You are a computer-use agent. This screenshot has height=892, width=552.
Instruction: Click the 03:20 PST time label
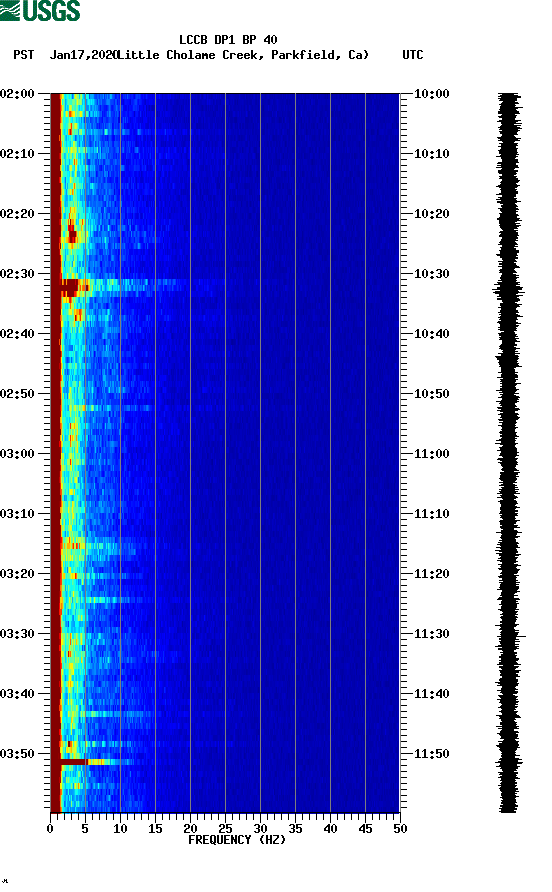click(x=17, y=573)
